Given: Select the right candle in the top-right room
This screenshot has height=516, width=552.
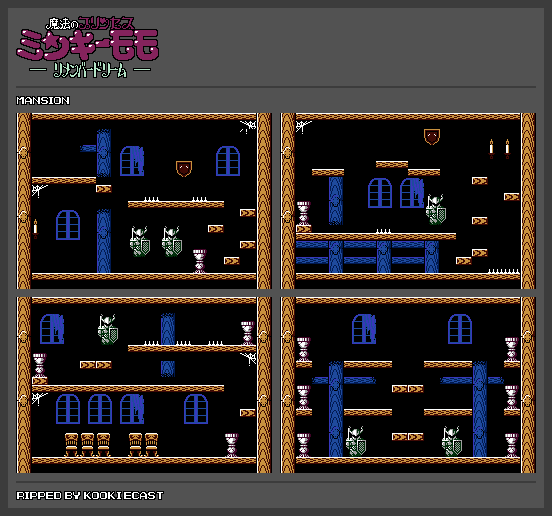Looking at the screenshot, I should tap(507, 148).
